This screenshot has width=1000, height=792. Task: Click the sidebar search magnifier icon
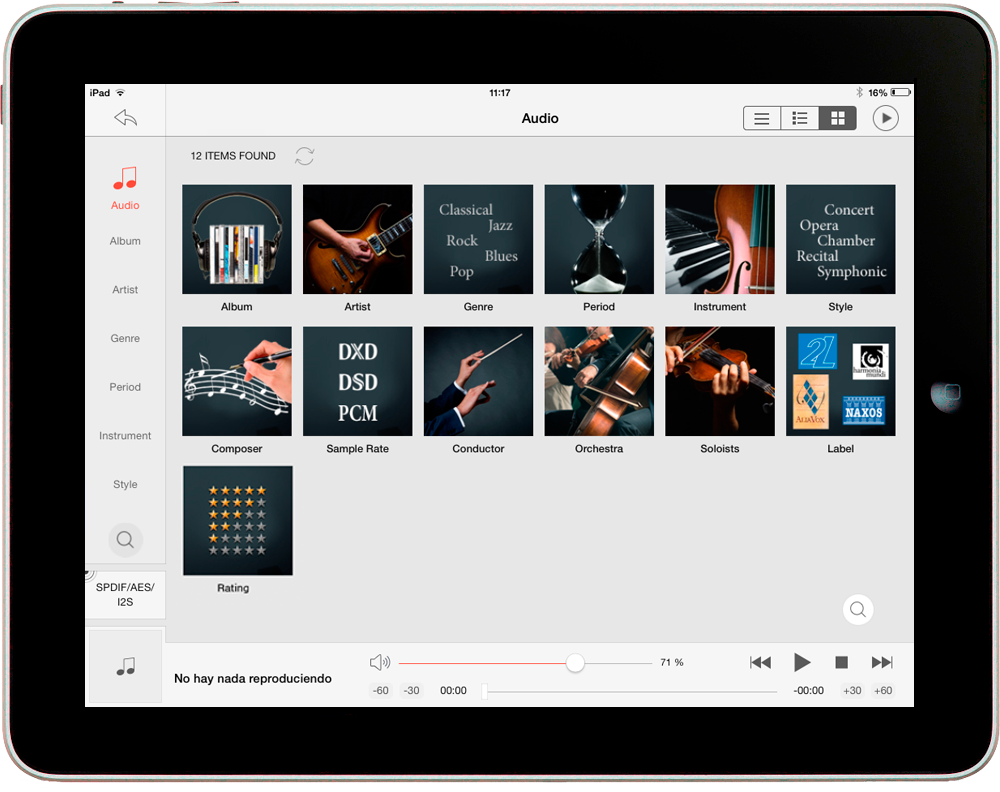[x=125, y=540]
